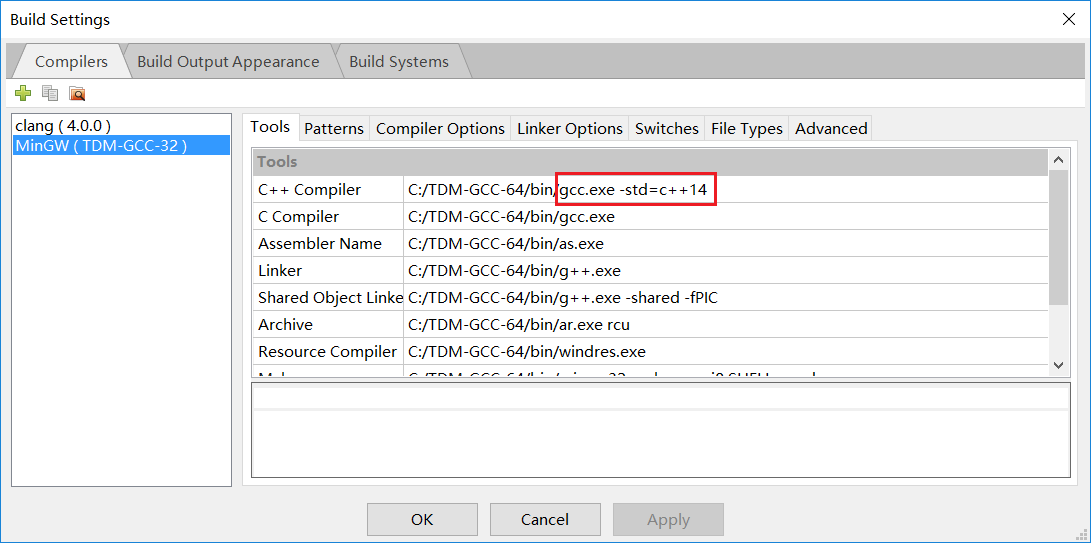The height and width of the screenshot is (543, 1091).
Task: Click the Linker path value
Action: pos(515,271)
